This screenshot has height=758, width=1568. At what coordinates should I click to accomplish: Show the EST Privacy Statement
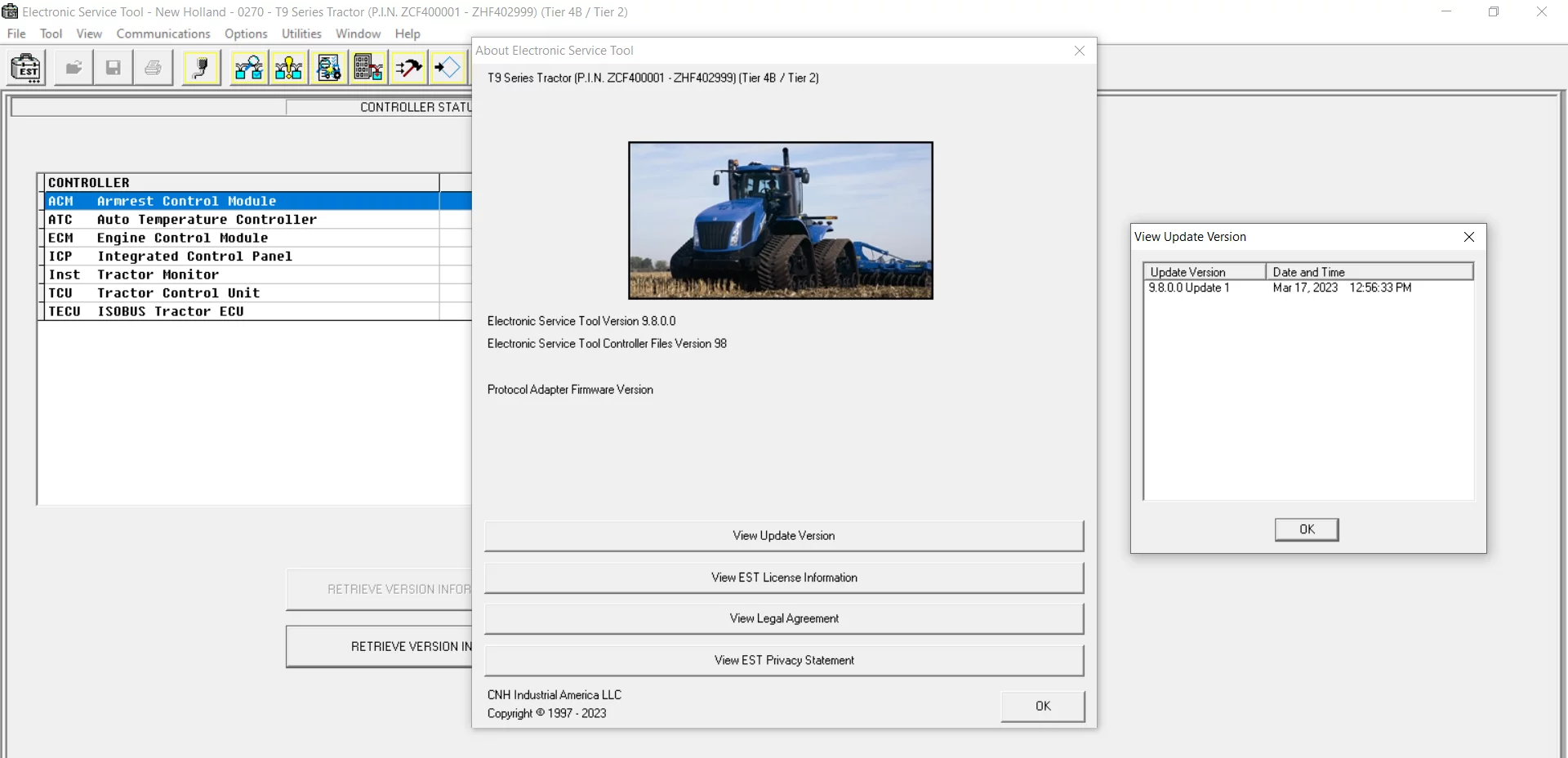click(784, 661)
